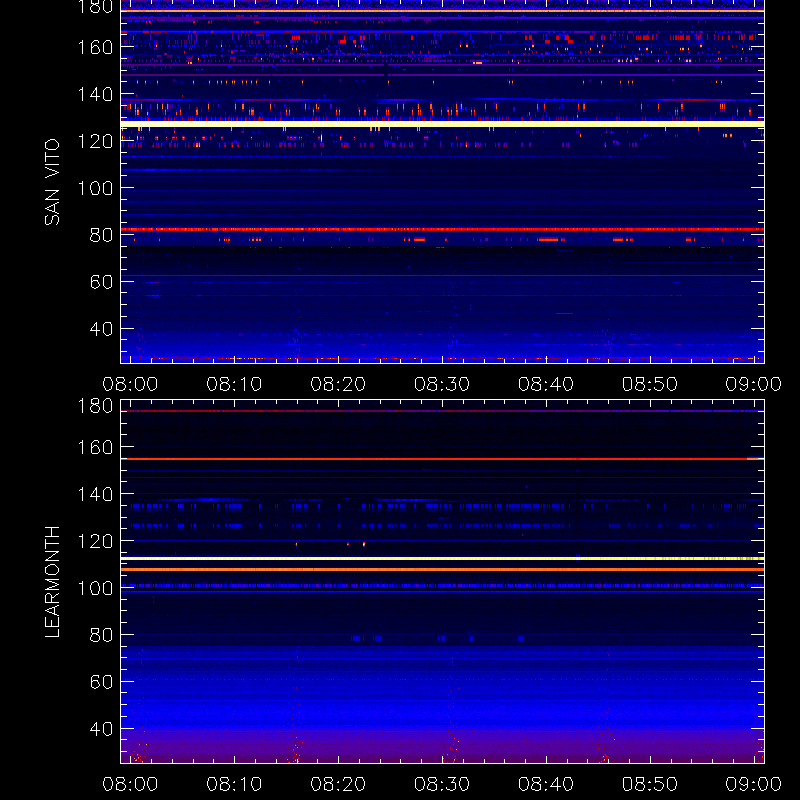Pick the 140 tick label on Learmonth plot

[95, 494]
